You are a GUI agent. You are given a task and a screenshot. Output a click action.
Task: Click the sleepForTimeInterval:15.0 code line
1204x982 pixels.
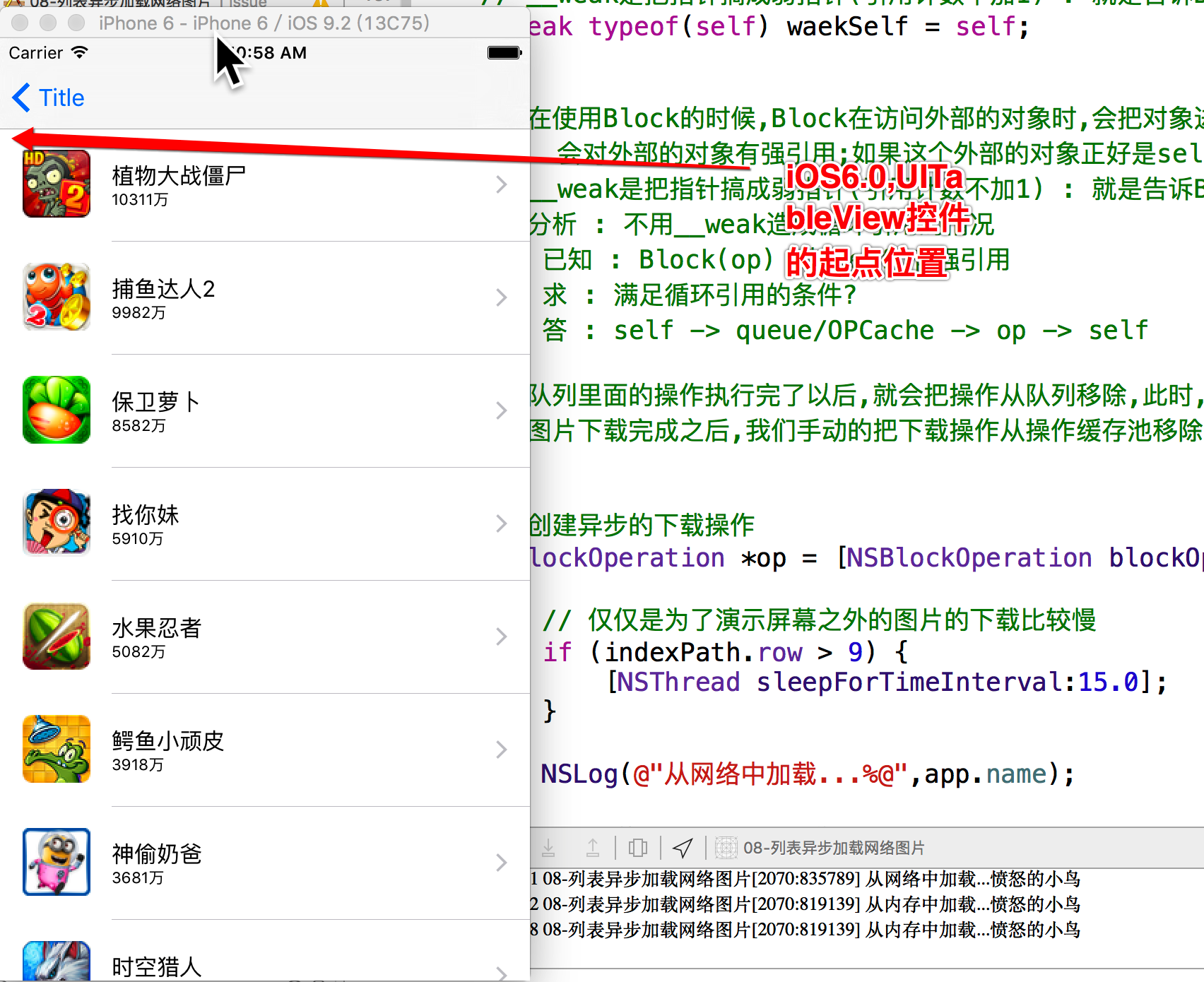887,682
